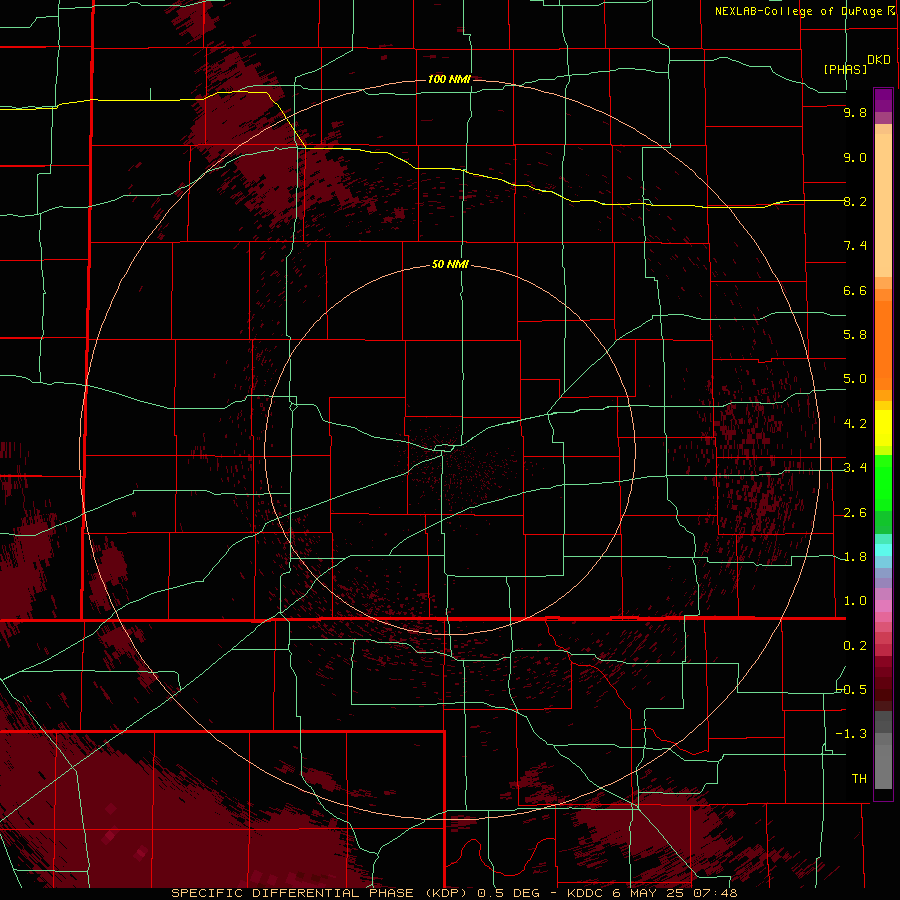The height and width of the screenshot is (900, 900).
Task: Select the 1.8 scale value
Action: point(855,557)
